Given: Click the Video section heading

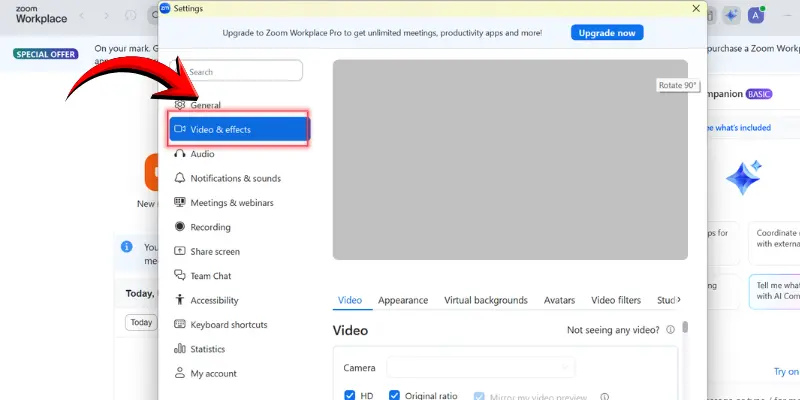Looking at the screenshot, I should pos(350,331).
